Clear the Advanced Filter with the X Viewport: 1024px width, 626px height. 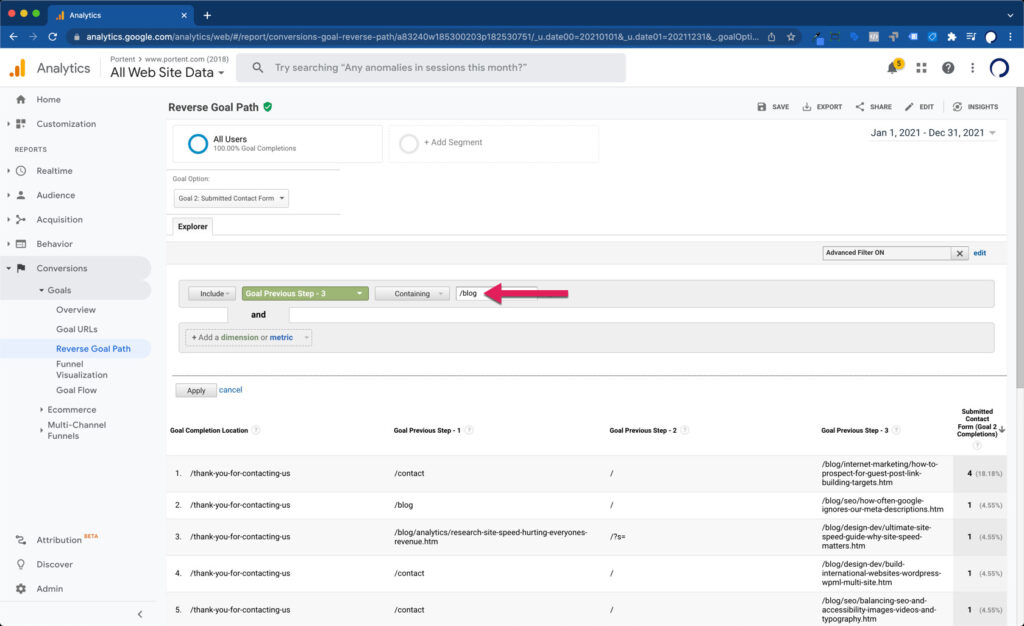[959, 253]
